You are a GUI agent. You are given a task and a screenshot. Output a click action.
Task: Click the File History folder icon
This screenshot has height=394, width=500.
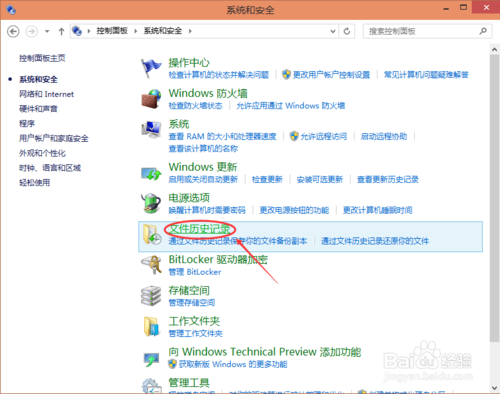point(152,234)
